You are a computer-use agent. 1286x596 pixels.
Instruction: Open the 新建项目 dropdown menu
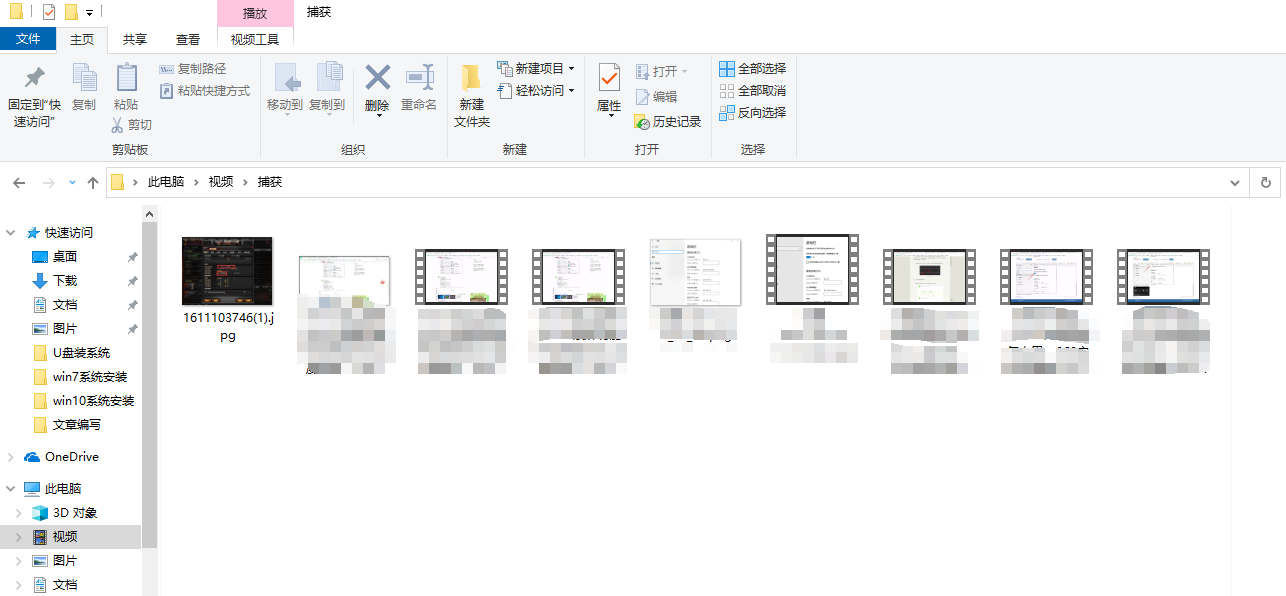coord(537,68)
